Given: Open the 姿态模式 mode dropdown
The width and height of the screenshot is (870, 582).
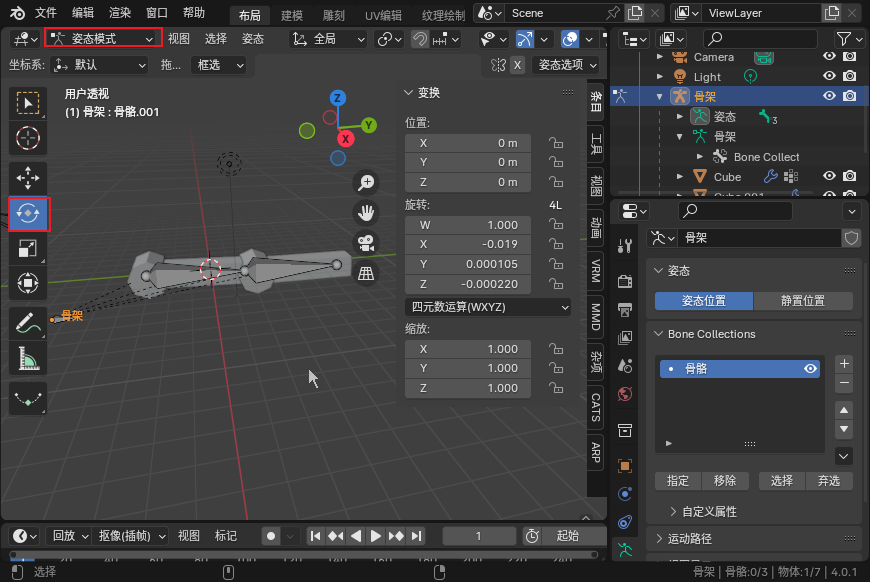Looking at the screenshot, I should [x=103, y=38].
